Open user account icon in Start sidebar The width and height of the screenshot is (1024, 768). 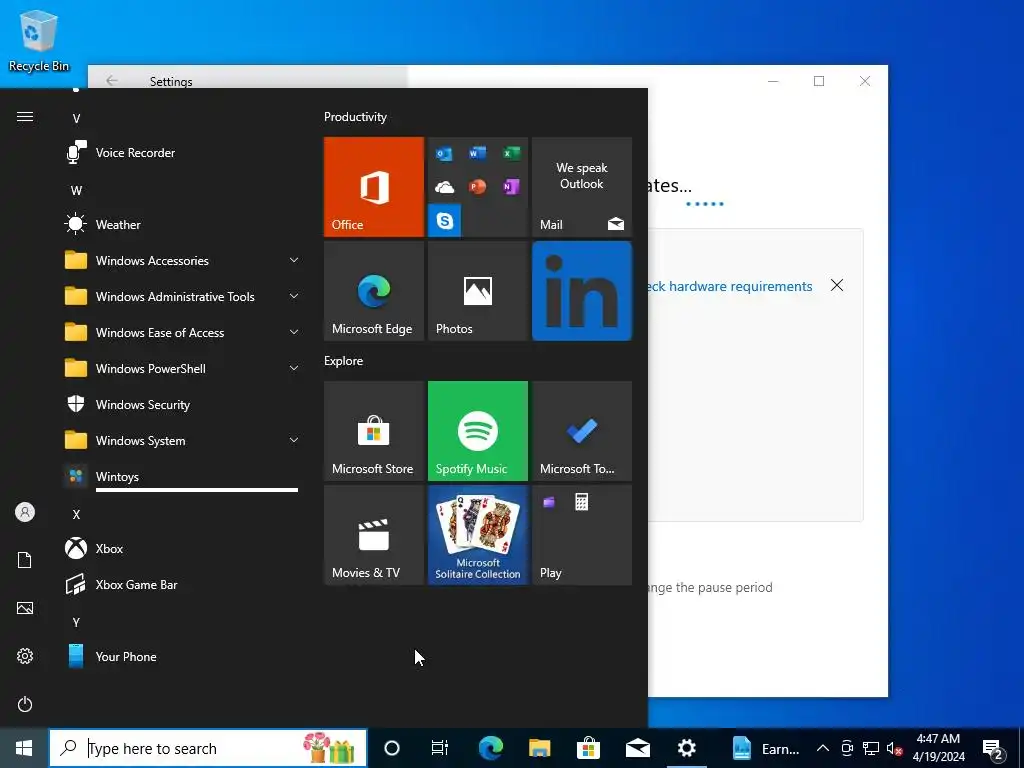coord(25,512)
